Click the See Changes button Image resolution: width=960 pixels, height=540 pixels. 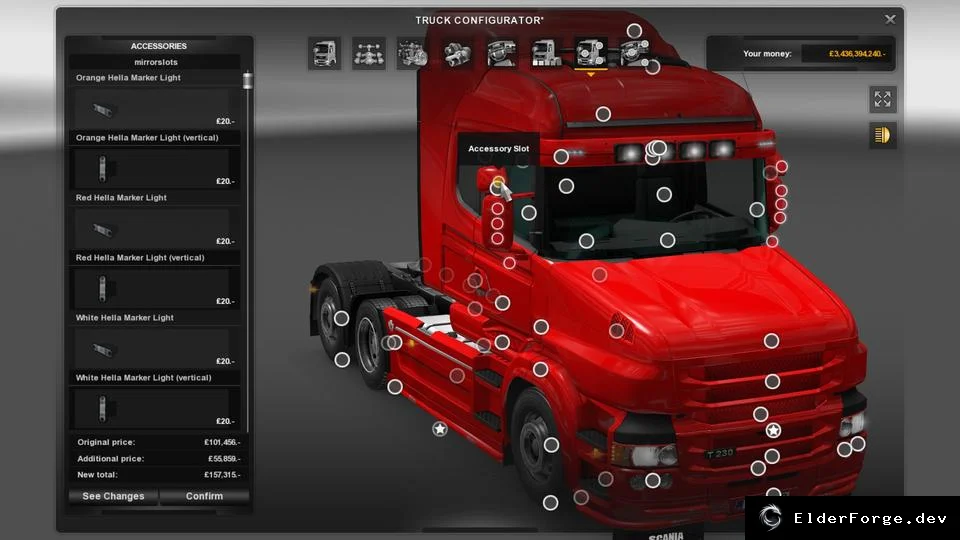coord(113,496)
